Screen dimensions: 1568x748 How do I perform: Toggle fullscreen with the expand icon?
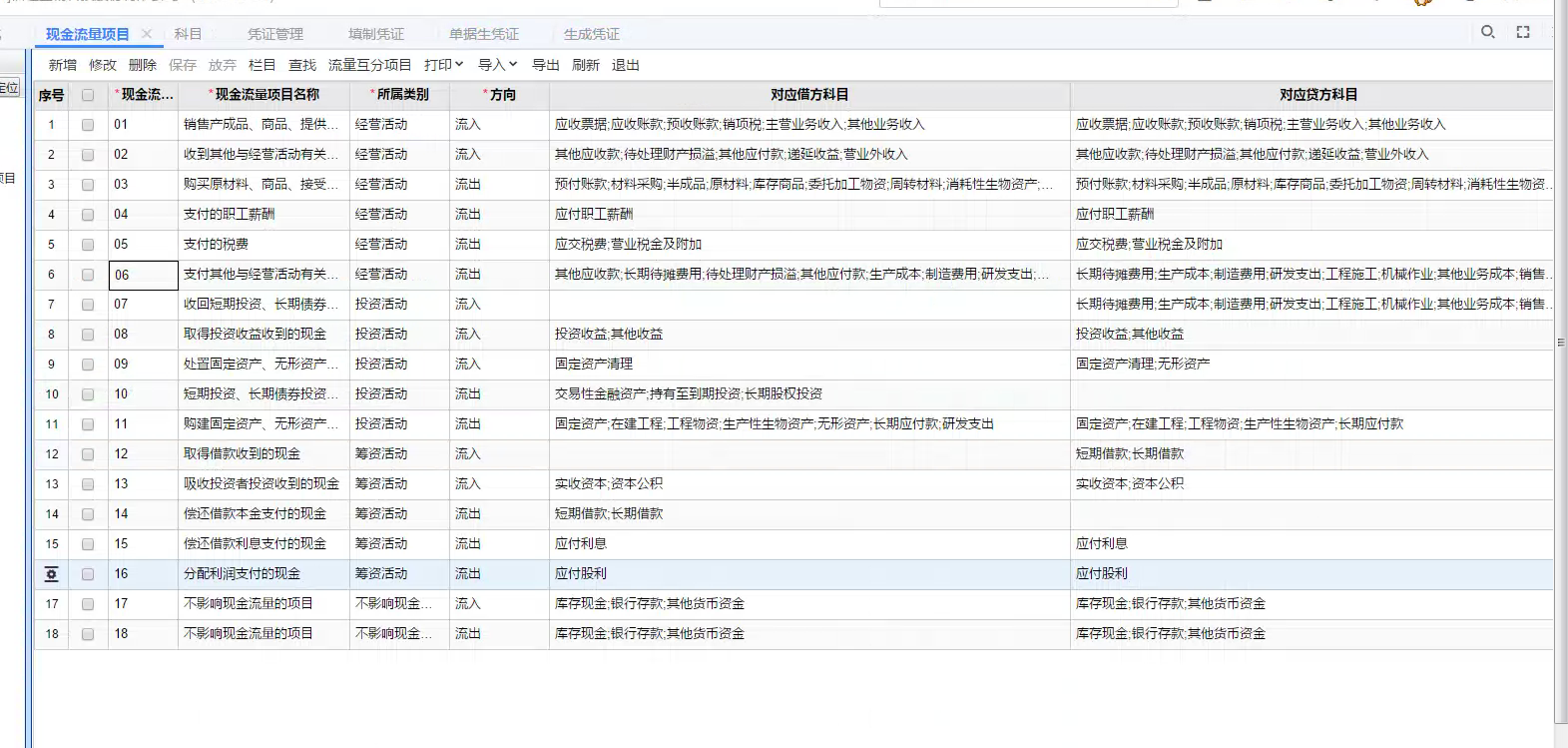tap(1523, 32)
